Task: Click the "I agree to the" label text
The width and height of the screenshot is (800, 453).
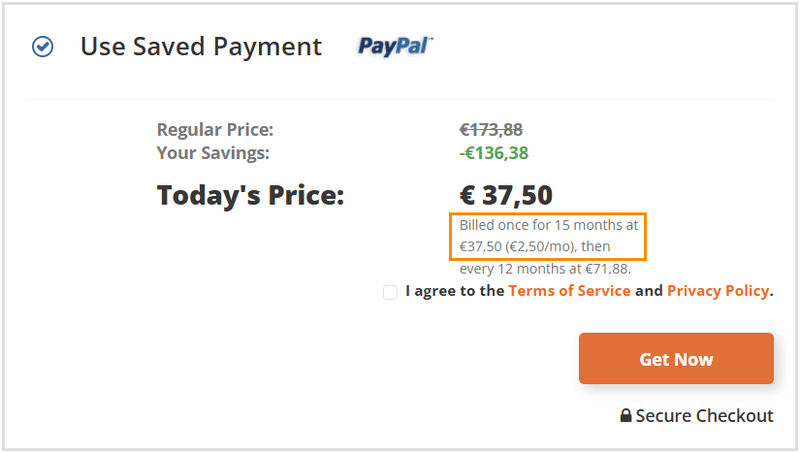Action: (x=455, y=291)
